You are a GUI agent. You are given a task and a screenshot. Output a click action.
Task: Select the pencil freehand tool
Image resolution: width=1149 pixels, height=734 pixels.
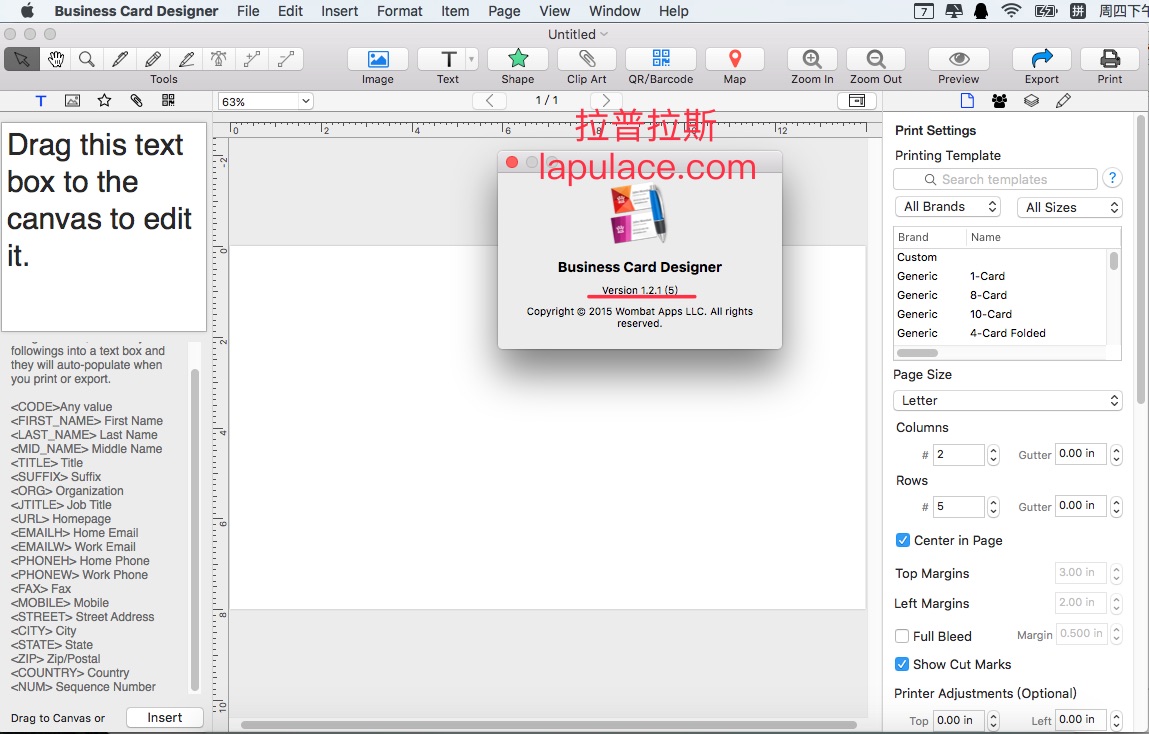pyautogui.click(x=153, y=59)
